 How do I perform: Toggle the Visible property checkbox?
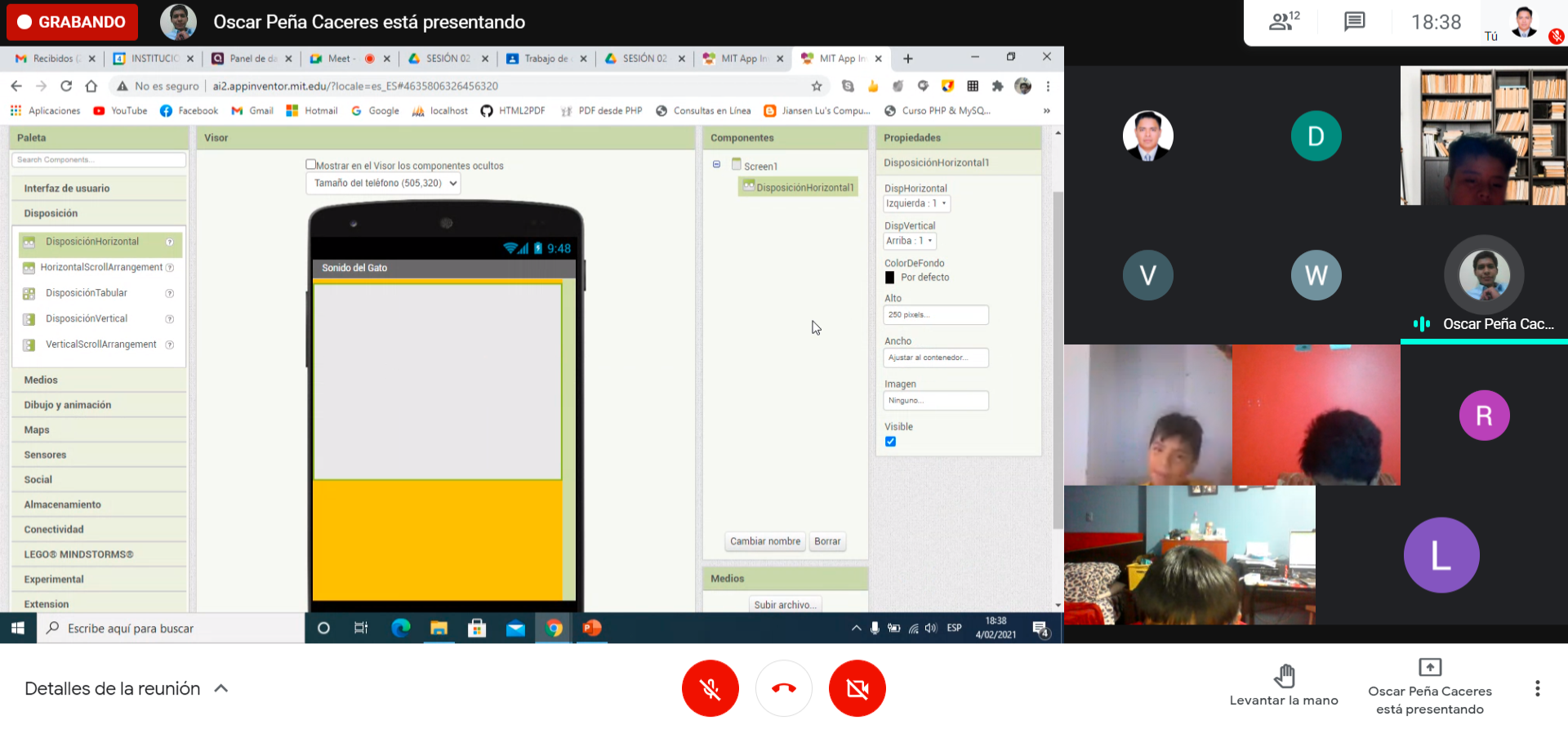point(890,442)
